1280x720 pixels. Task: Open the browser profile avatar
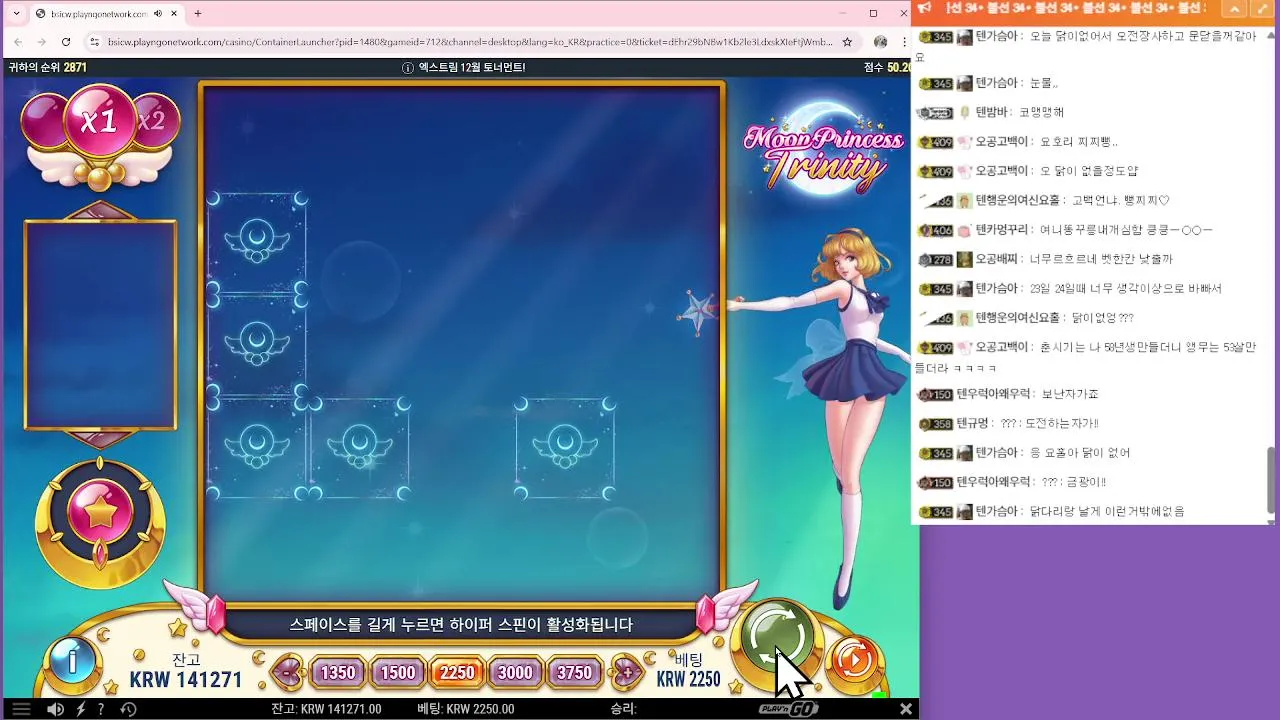coord(880,42)
